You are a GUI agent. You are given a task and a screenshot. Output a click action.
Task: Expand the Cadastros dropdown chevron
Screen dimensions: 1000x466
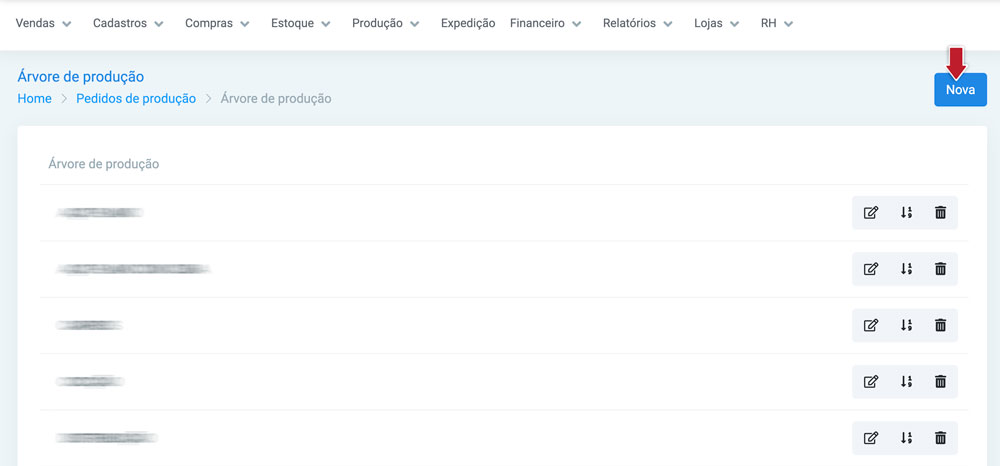159,24
